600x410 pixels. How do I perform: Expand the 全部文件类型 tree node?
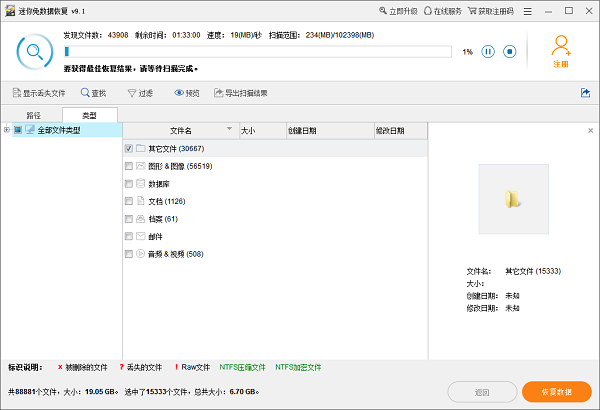7,130
